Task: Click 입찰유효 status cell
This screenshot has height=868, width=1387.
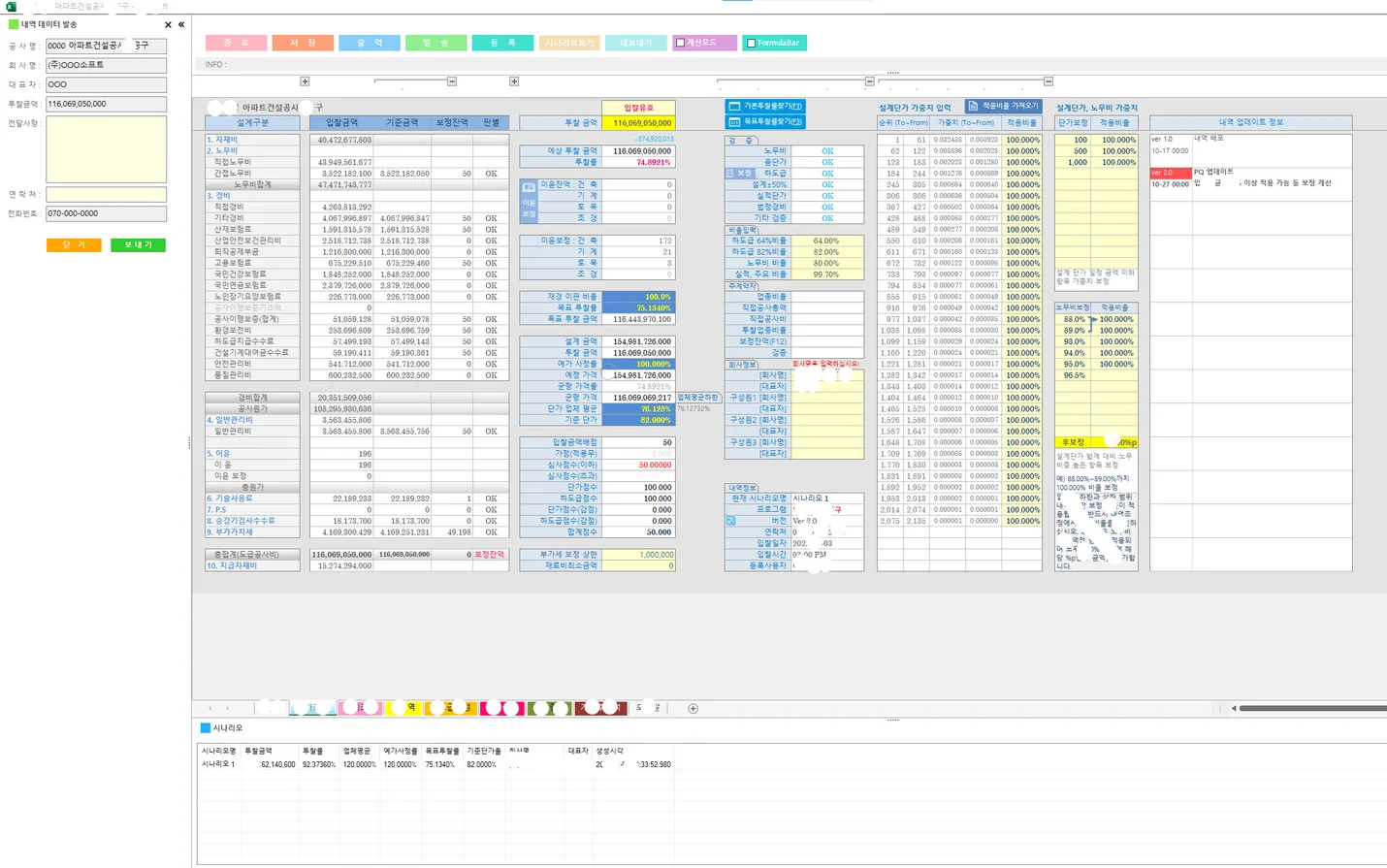Action: pyautogui.click(x=638, y=108)
